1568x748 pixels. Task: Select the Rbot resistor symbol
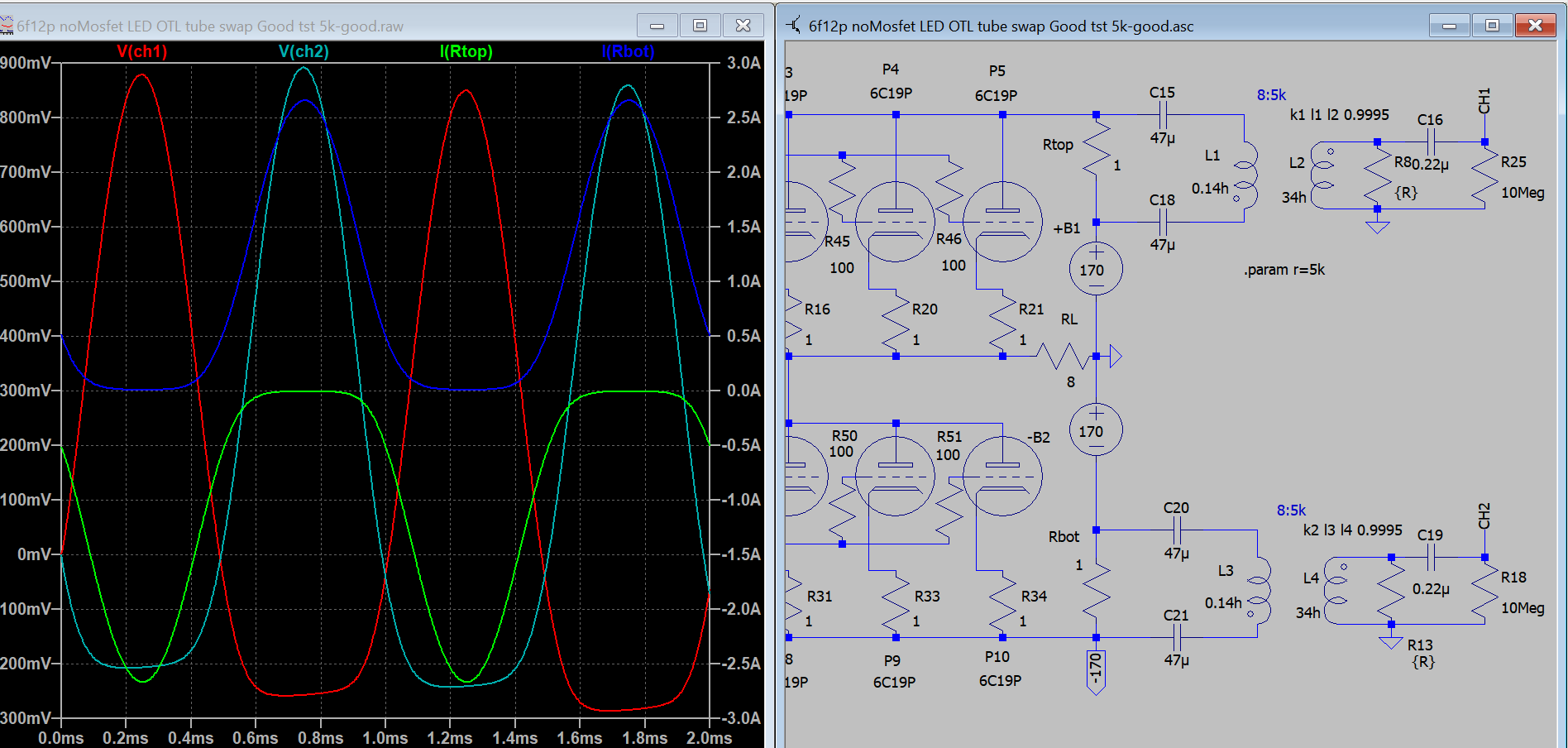tap(1097, 589)
